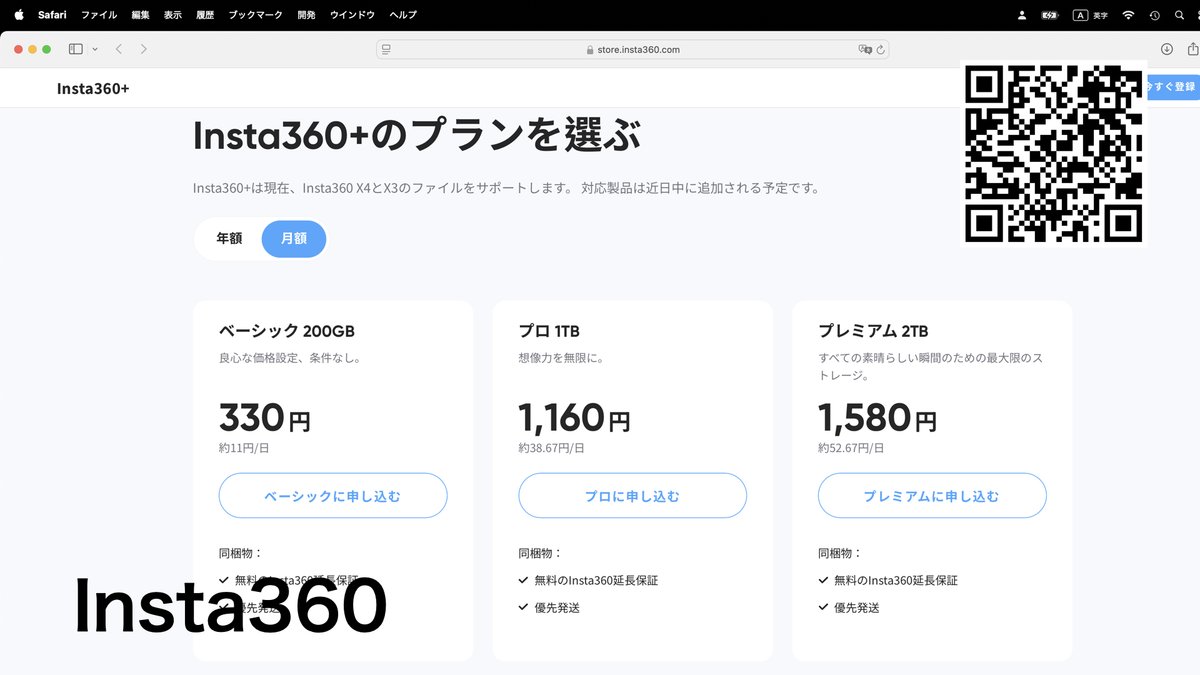Click the page translation icon in address bar
Viewport: 1200px width, 675px height.
click(x=863, y=48)
